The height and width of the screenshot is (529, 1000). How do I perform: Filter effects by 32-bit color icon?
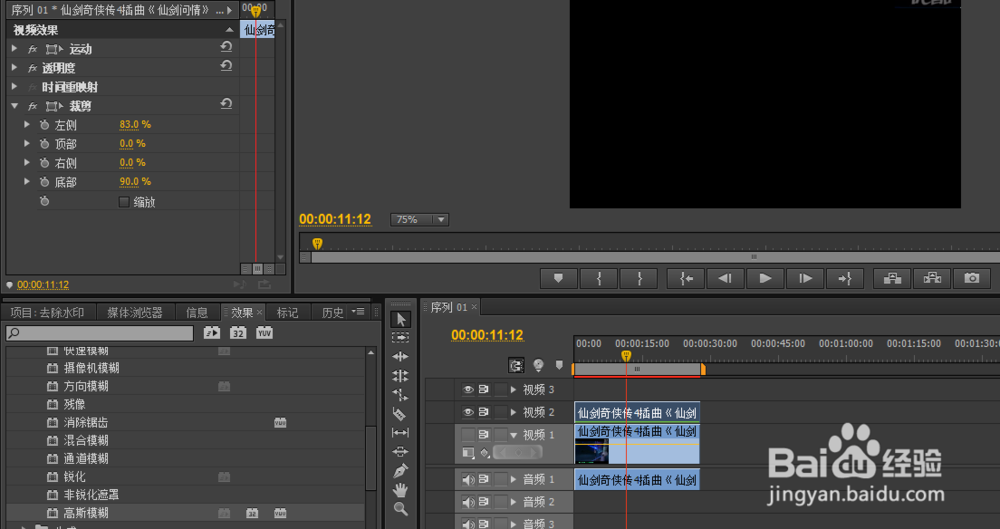(238, 332)
